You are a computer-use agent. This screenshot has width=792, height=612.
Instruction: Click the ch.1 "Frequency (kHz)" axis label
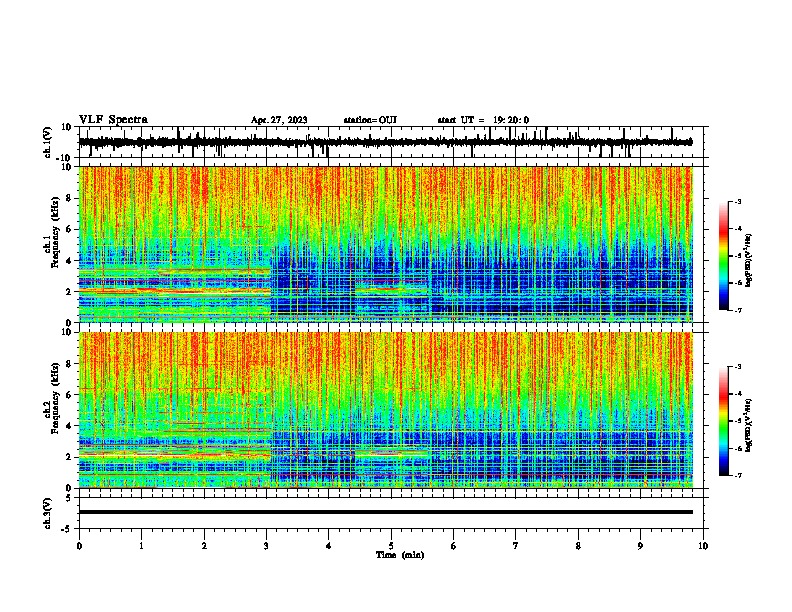(56, 232)
